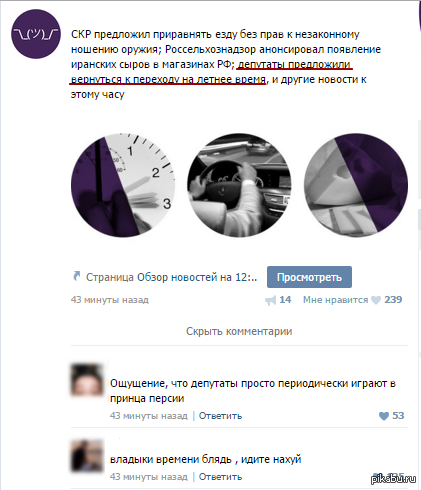The height and width of the screenshot is (490, 421).
Task: Click the Мне нравится label
Action: point(335,300)
